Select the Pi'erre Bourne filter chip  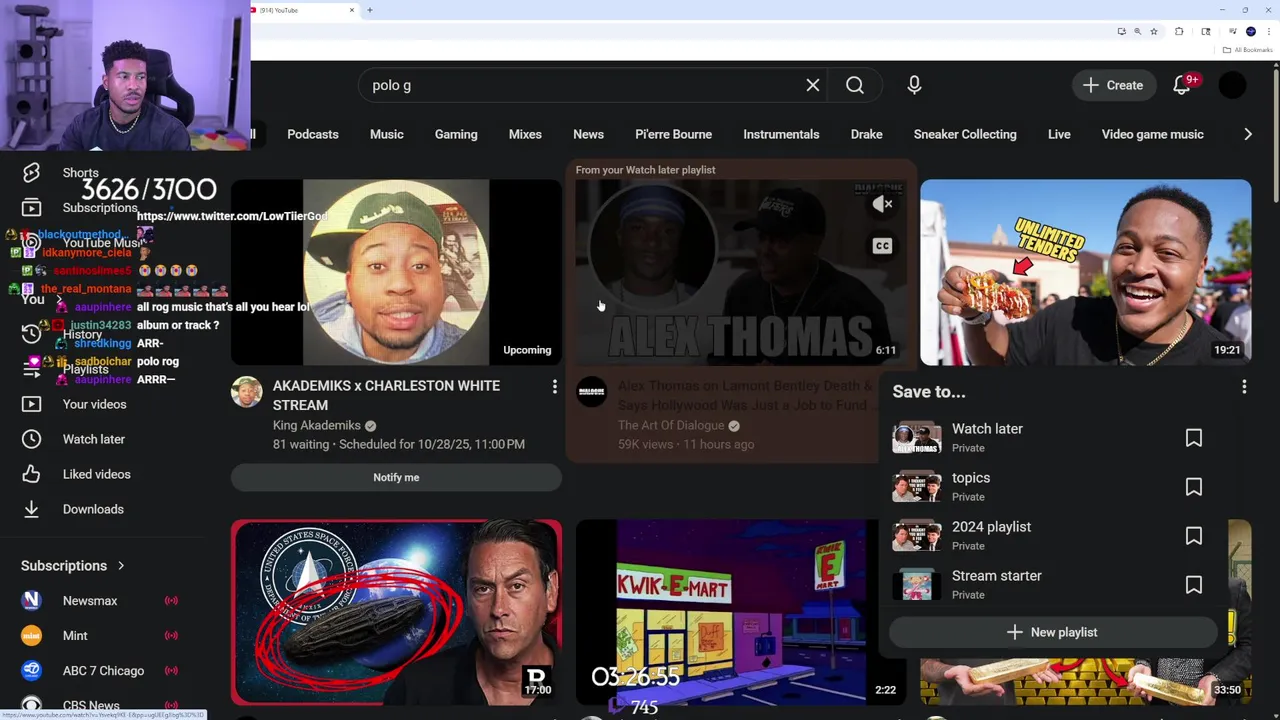click(674, 134)
